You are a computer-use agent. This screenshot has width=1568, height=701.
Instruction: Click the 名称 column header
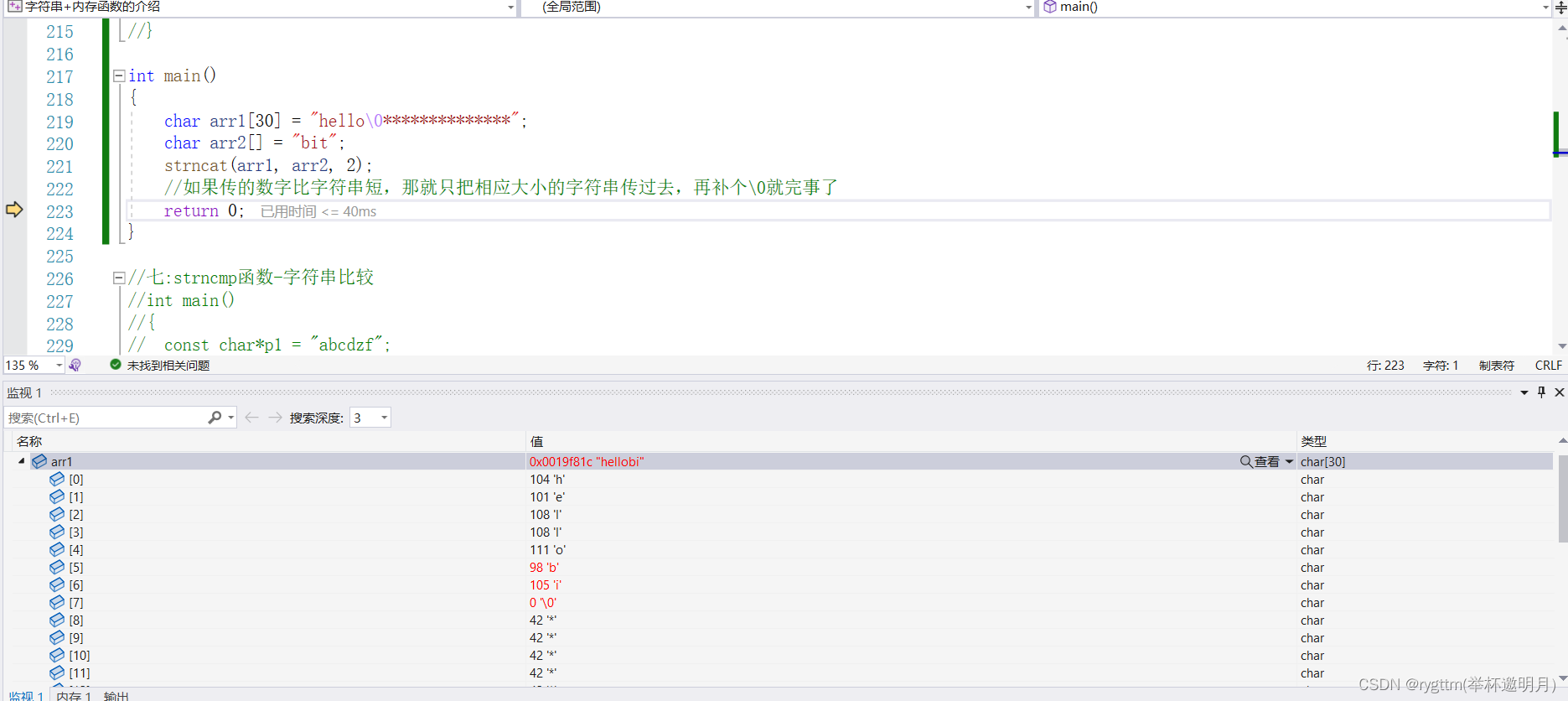click(29, 442)
